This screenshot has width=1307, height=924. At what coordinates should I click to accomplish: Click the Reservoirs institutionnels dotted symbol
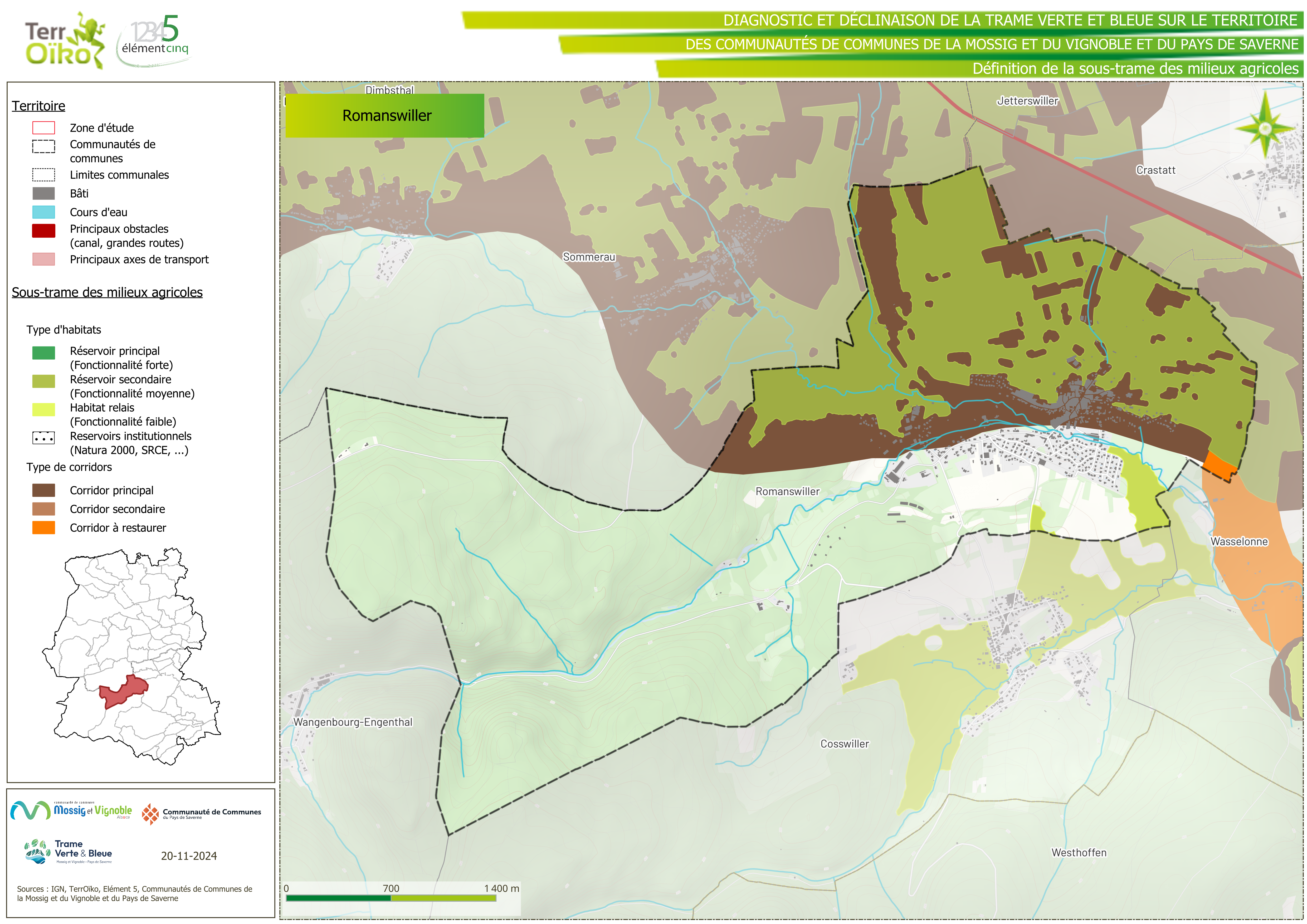[x=44, y=438]
